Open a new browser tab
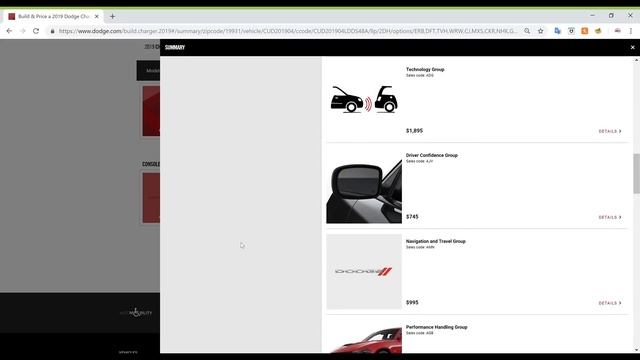 112,16
